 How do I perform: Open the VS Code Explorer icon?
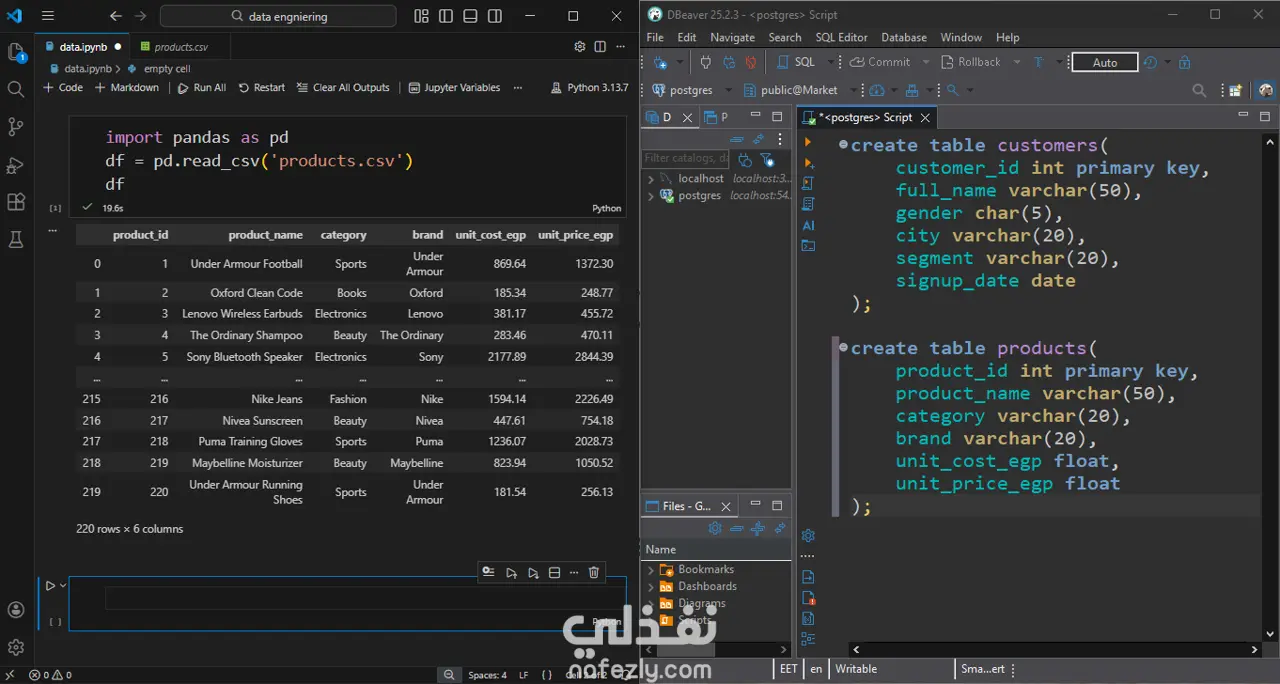15,52
